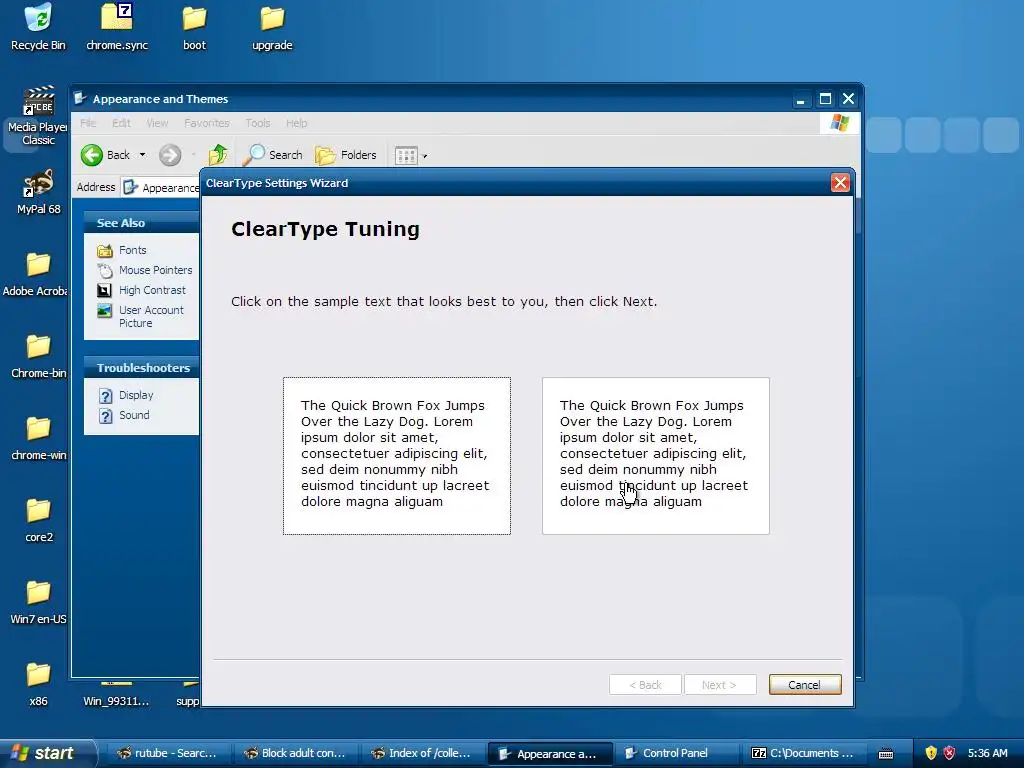This screenshot has width=1024, height=768.
Task: Click the High Contrast icon
Action: [104, 290]
